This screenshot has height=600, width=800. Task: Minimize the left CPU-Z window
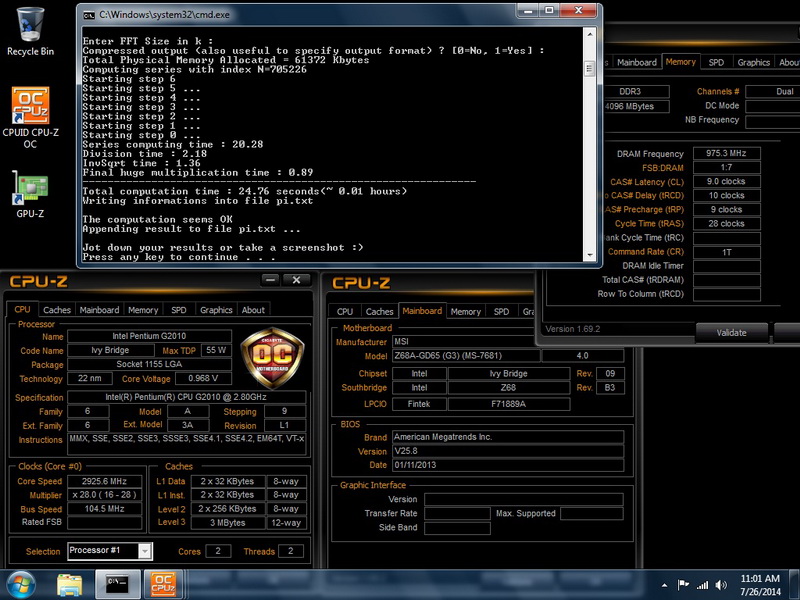tap(270, 280)
